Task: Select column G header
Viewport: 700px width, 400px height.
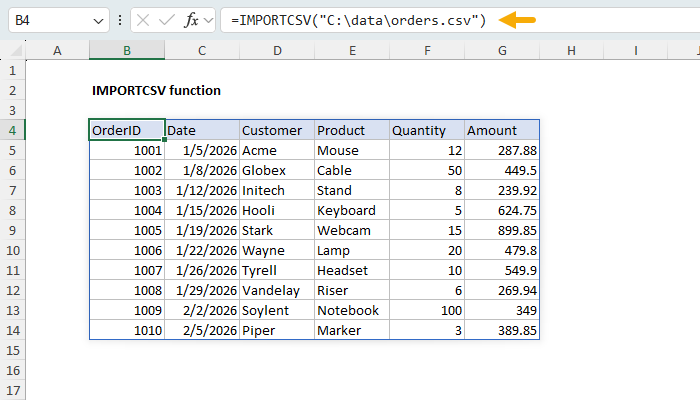Action: (502, 50)
